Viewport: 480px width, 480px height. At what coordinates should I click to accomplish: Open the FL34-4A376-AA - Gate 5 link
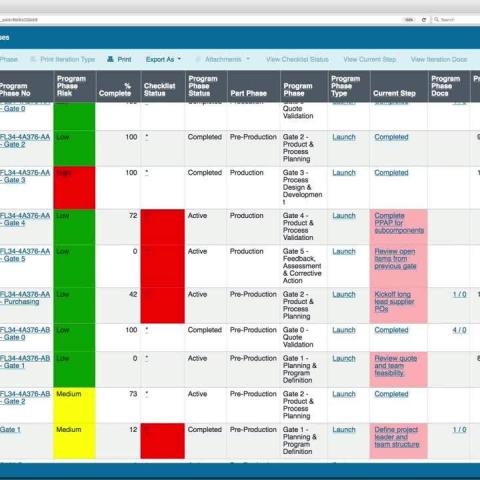25,255
